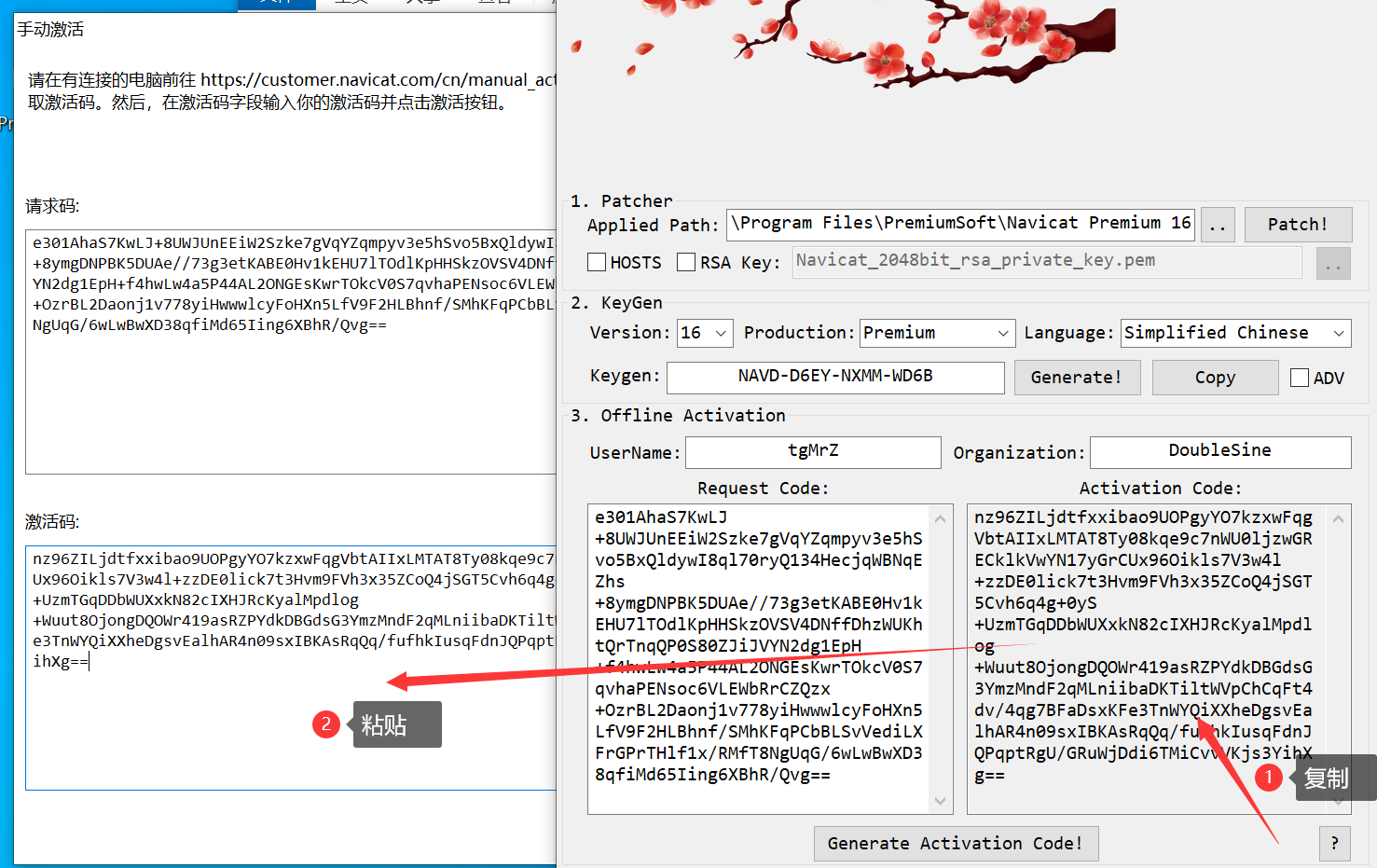Focus the Organization text field

tap(1219, 452)
